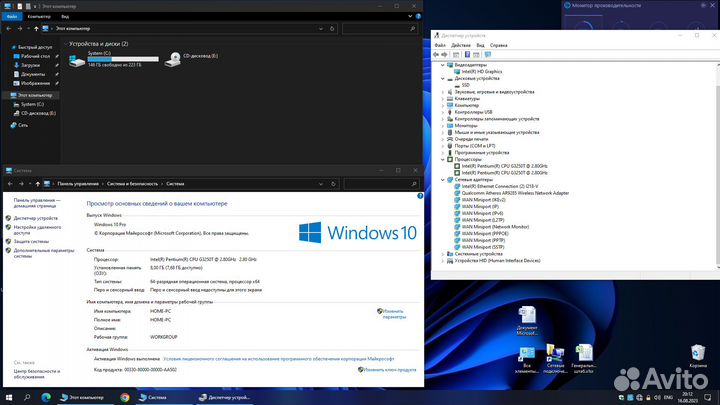The image size is (720, 405).
Task: Expand ribbon chevron in Этот компьютер window
Action: click(x=410, y=16)
